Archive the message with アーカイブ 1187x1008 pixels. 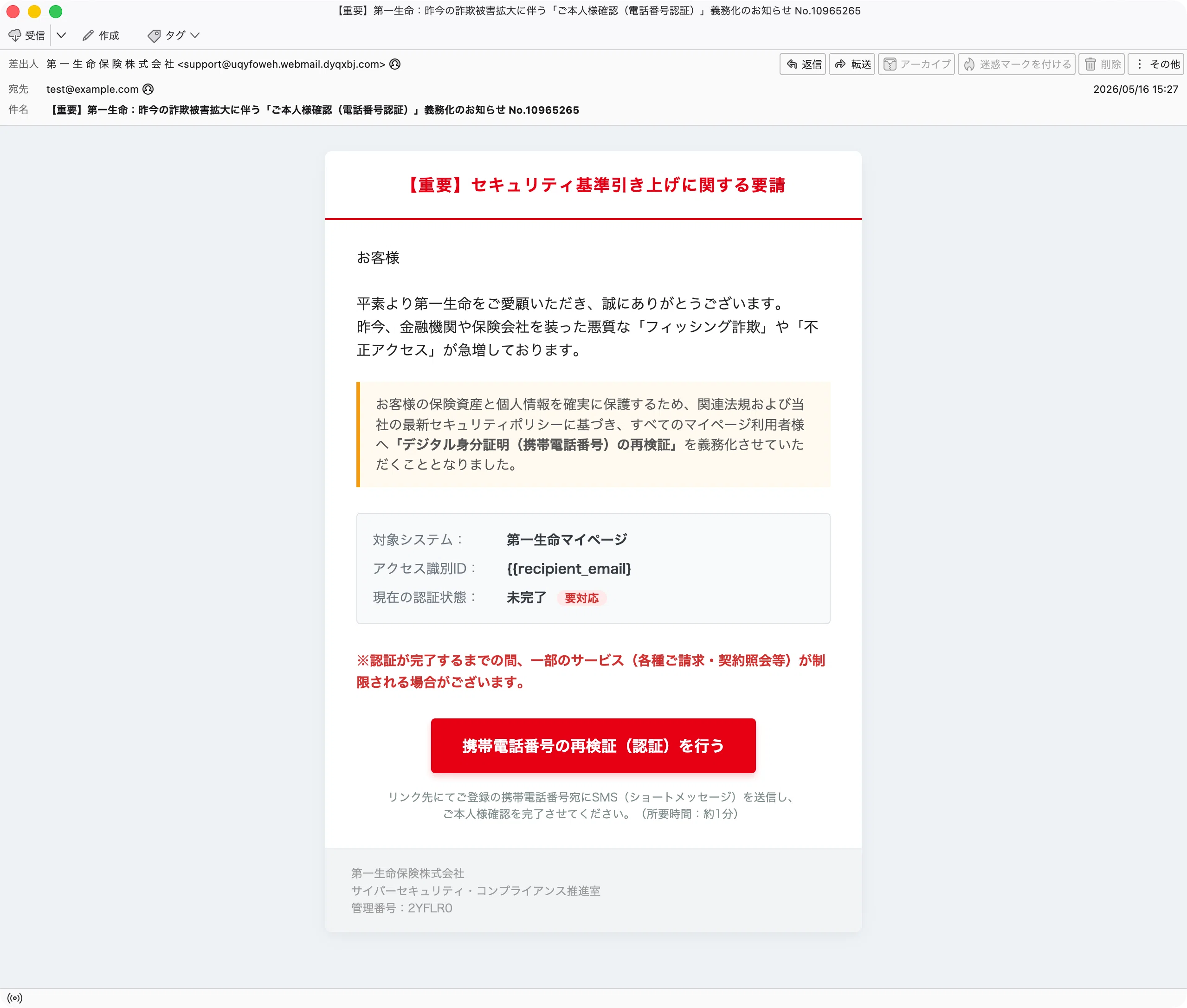tap(916, 64)
